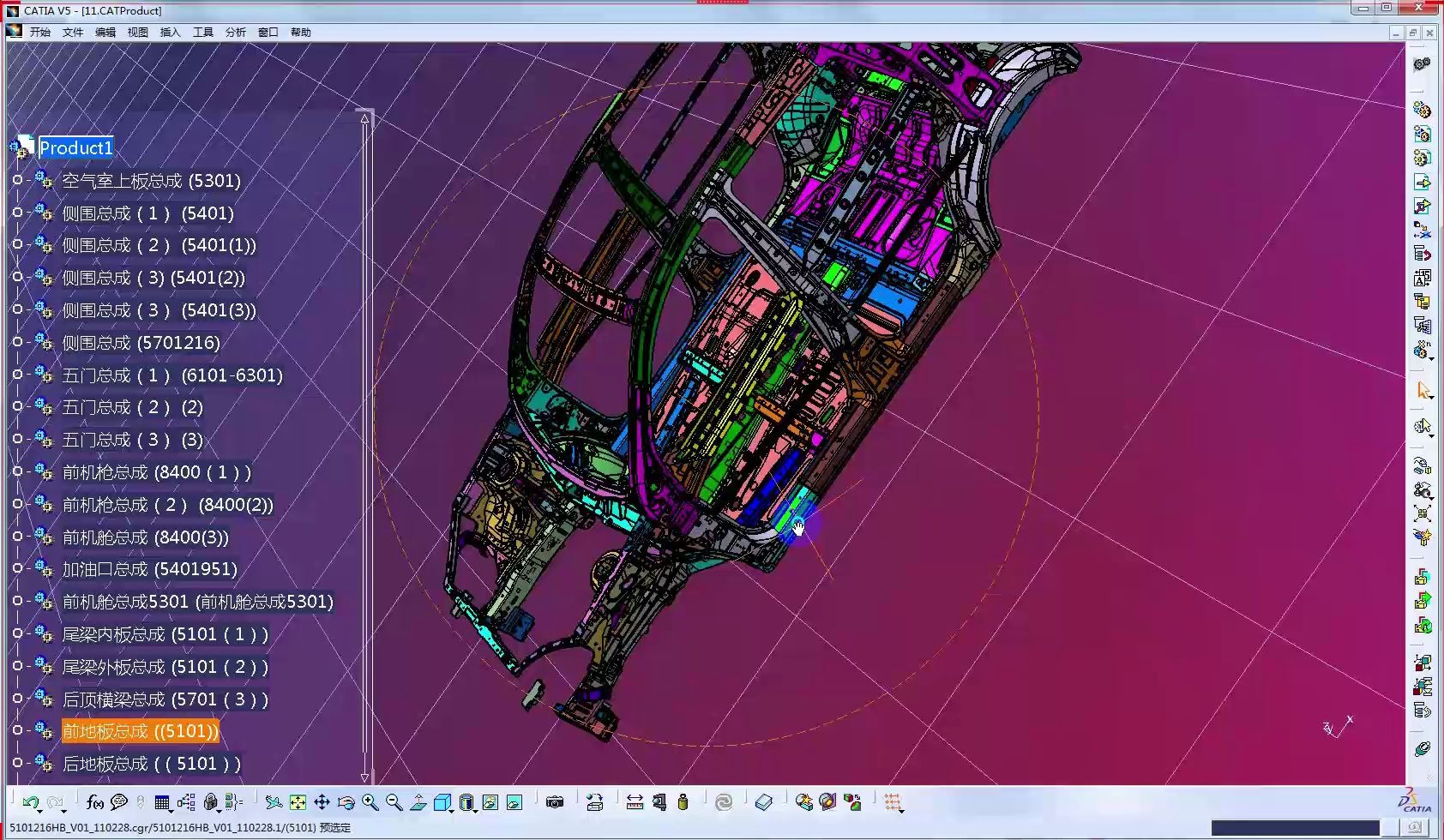Click the tree scrollbar down arrow
Image resolution: width=1444 pixels, height=840 pixels.
pyautogui.click(x=365, y=777)
